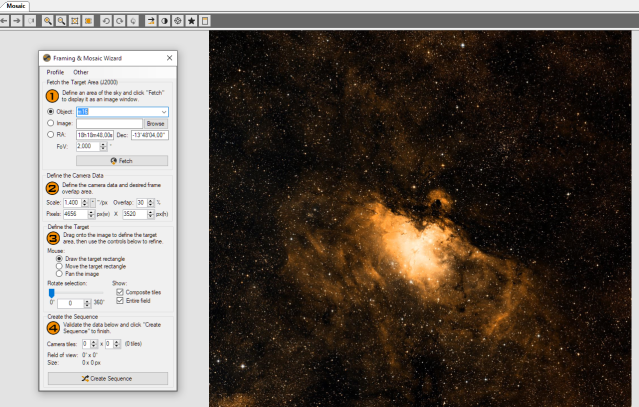Open the Other menu
The image size is (639, 407).
[80, 72]
